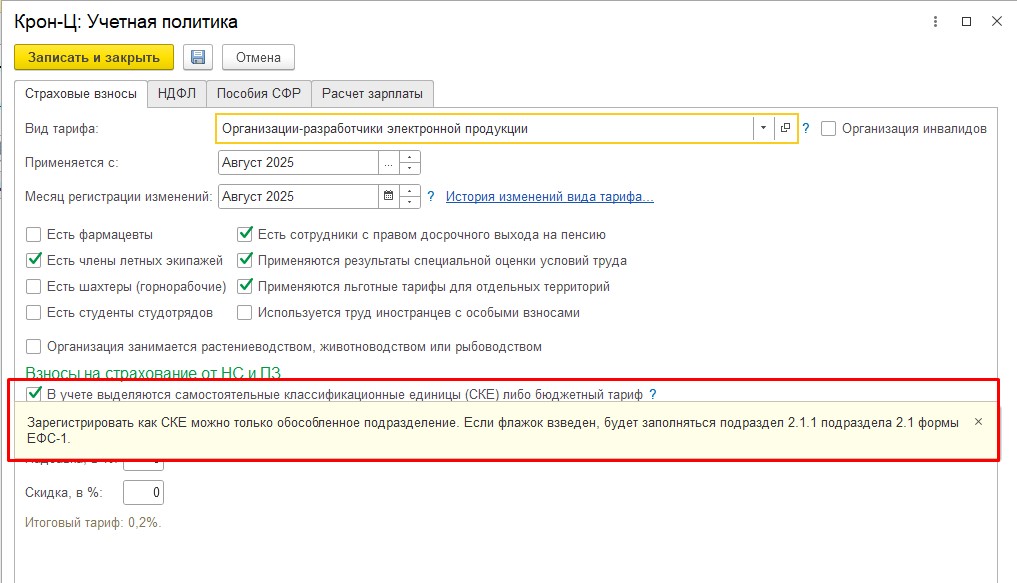
Task: Click help icon next to registration month
Action: (x=431, y=197)
